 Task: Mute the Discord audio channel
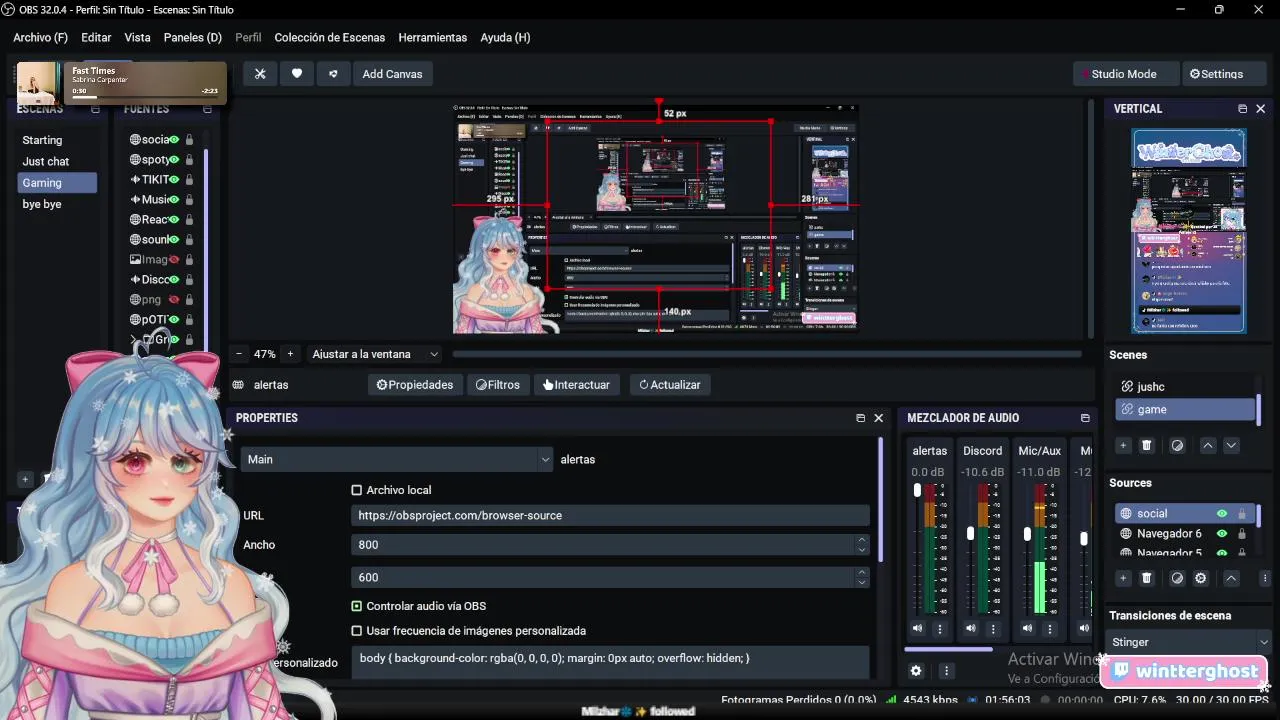[970, 628]
